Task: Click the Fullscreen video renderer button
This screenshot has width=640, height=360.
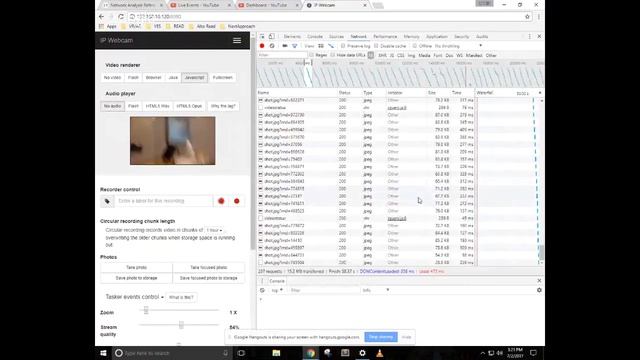Action: click(222, 78)
